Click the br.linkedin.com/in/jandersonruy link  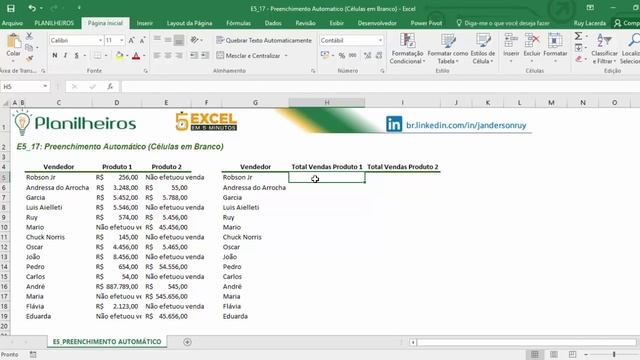tap(466, 125)
